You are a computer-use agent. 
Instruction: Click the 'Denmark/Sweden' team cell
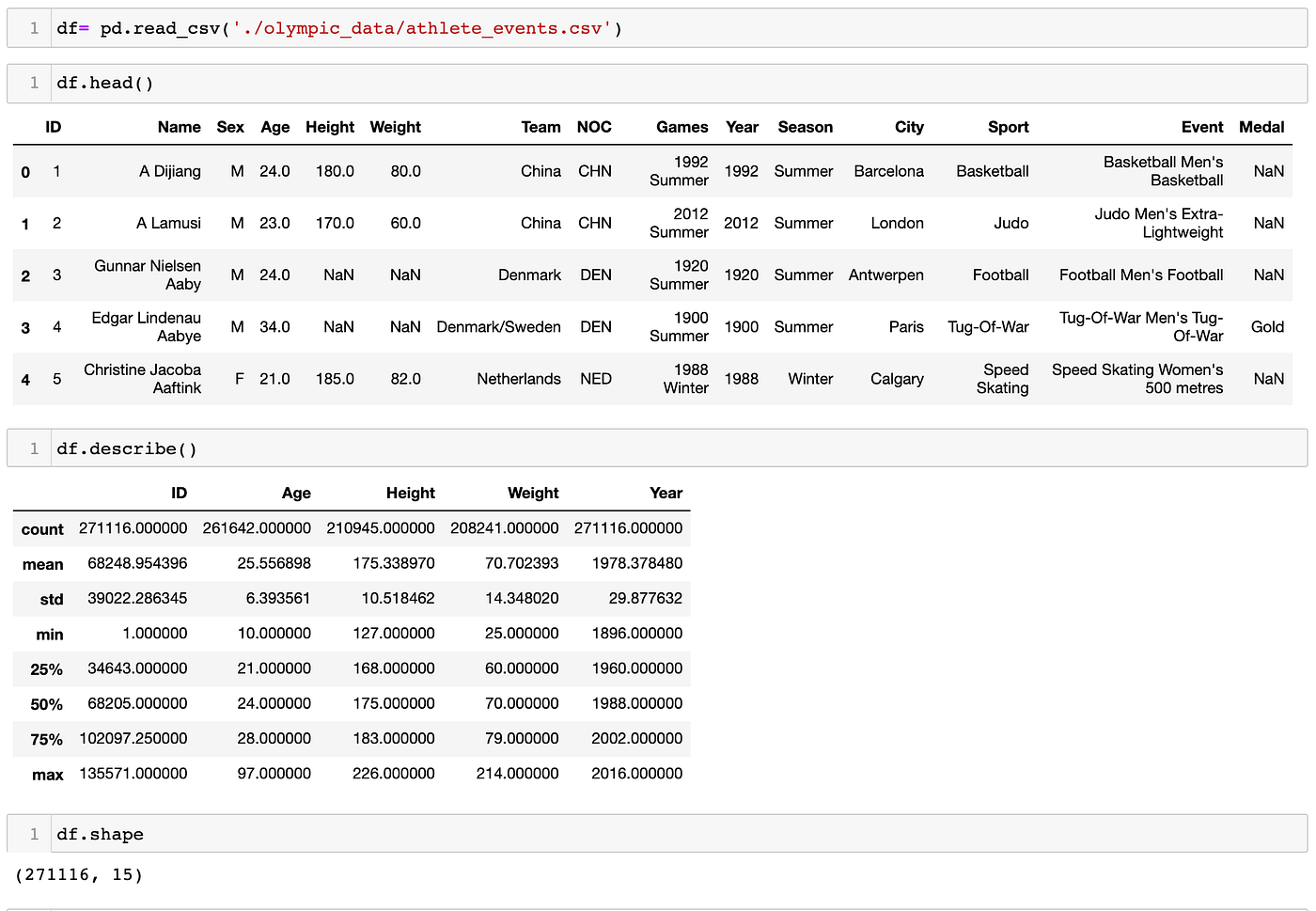pos(498,326)
